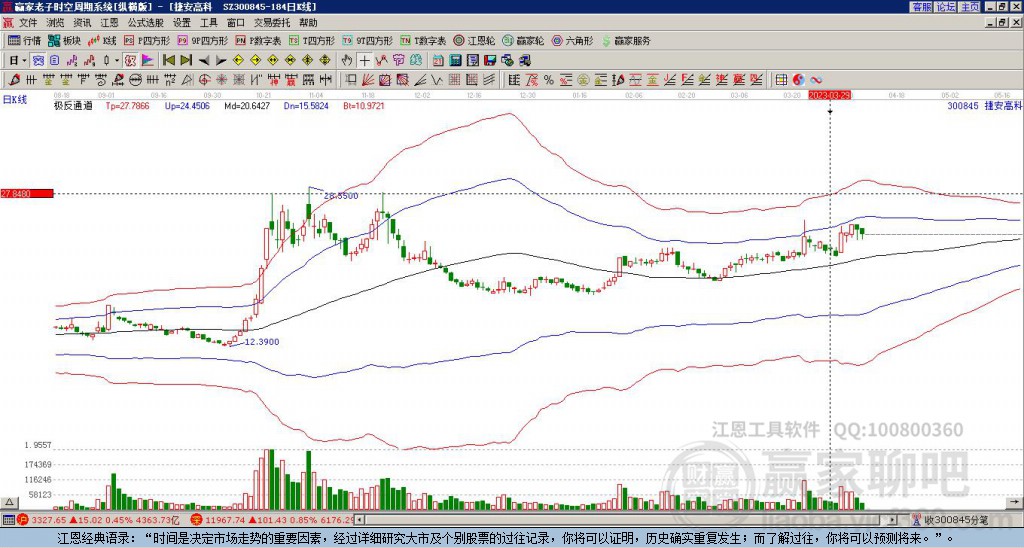
Task: Open the 赢家轮 wheel tool
Action: click(523, 40)
